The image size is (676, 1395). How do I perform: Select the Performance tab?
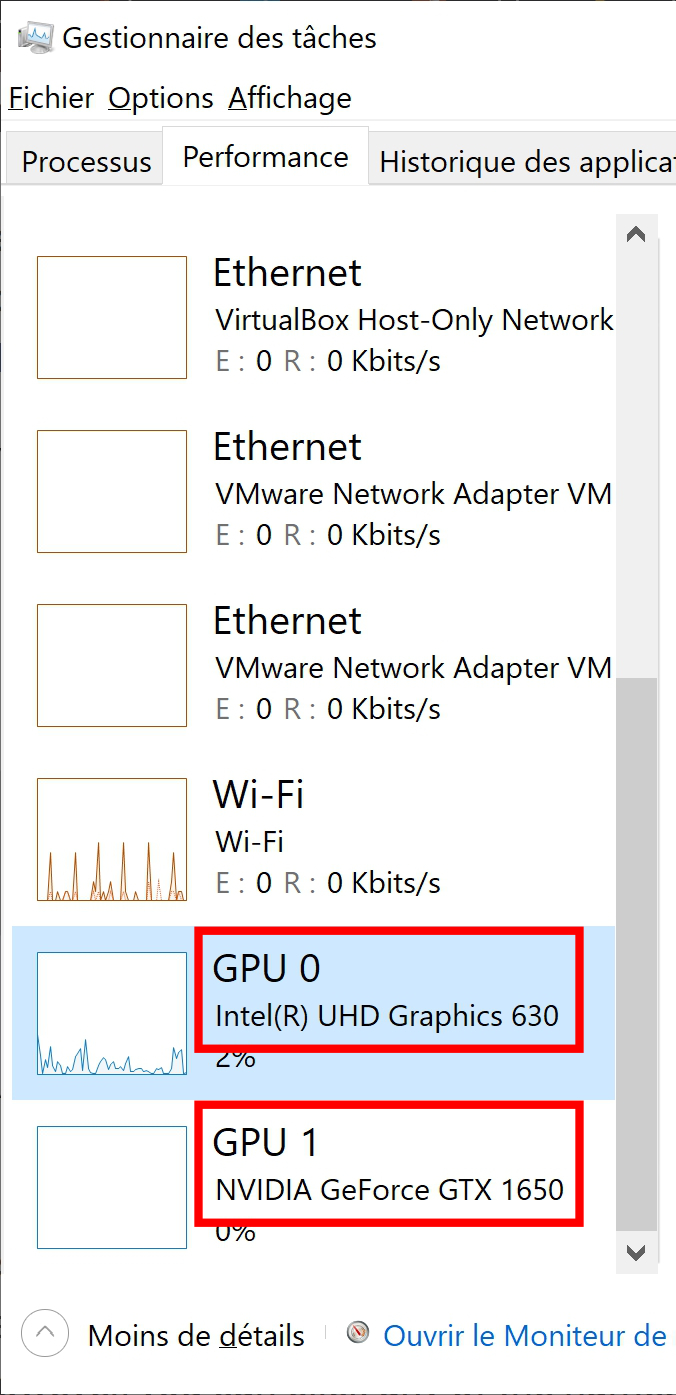(266, 156)
